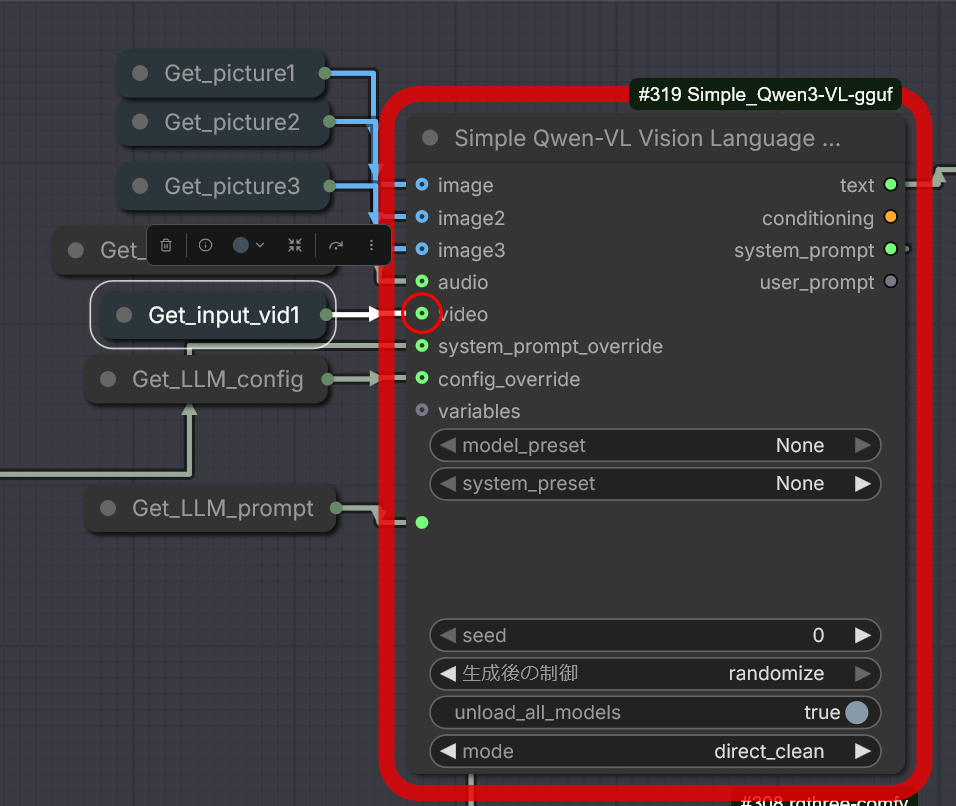
Task: Click the system_prompt output socket
Action: pos(891,249)
